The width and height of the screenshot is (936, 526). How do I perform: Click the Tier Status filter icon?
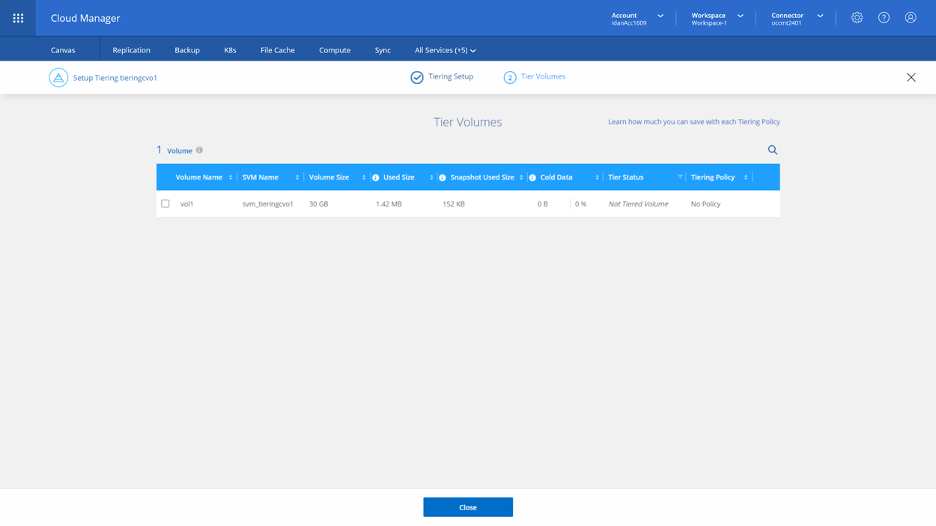[x=680, y=177]
